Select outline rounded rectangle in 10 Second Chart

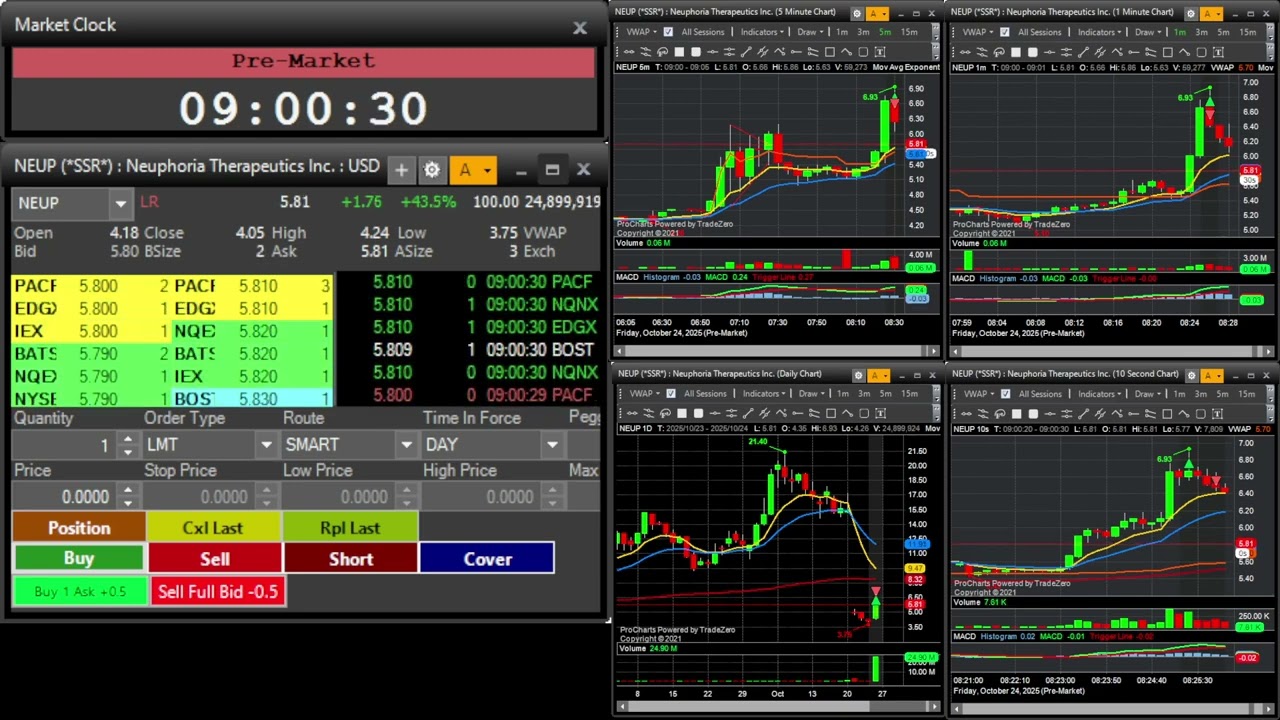click(1200, 412)
